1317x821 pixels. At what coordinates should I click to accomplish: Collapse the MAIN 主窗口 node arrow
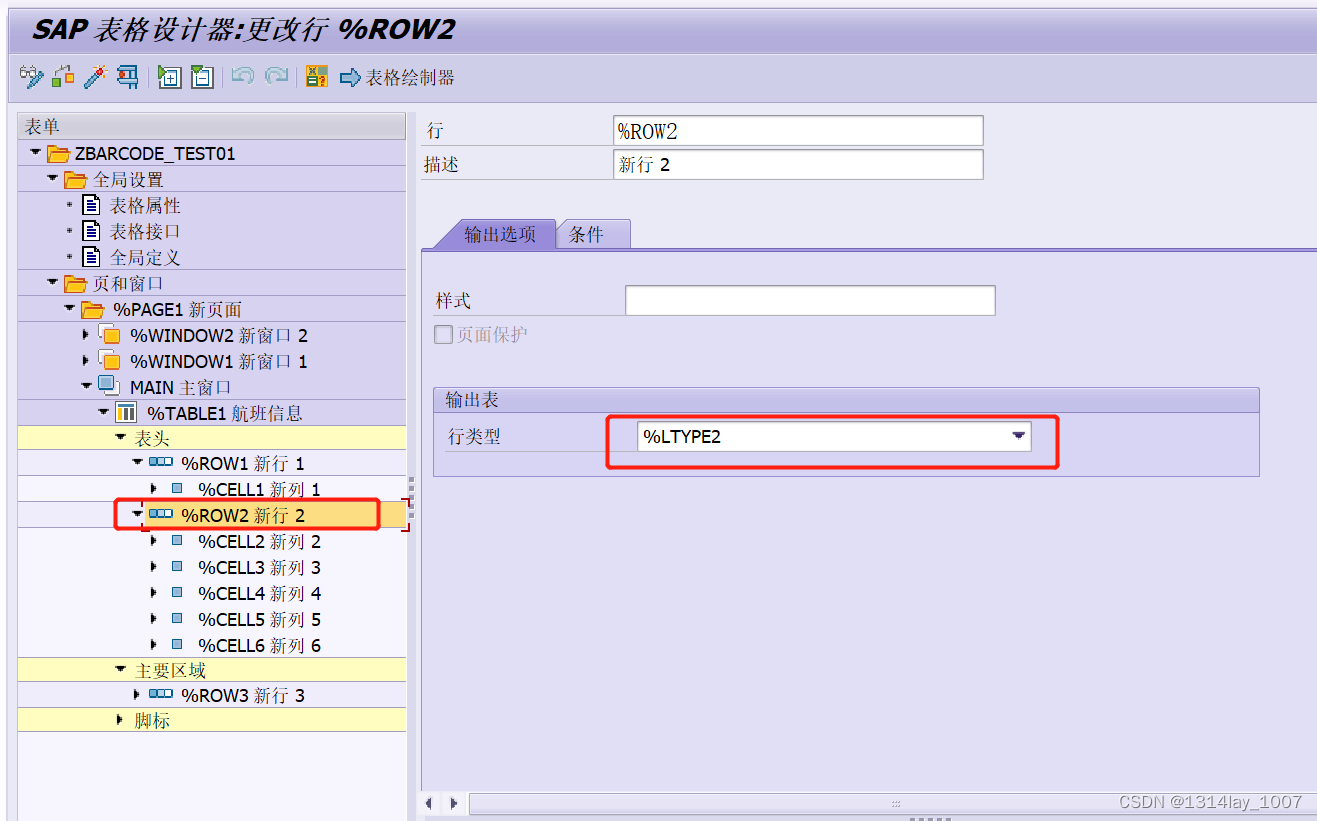pyautogui.click(x=87, y=385)
